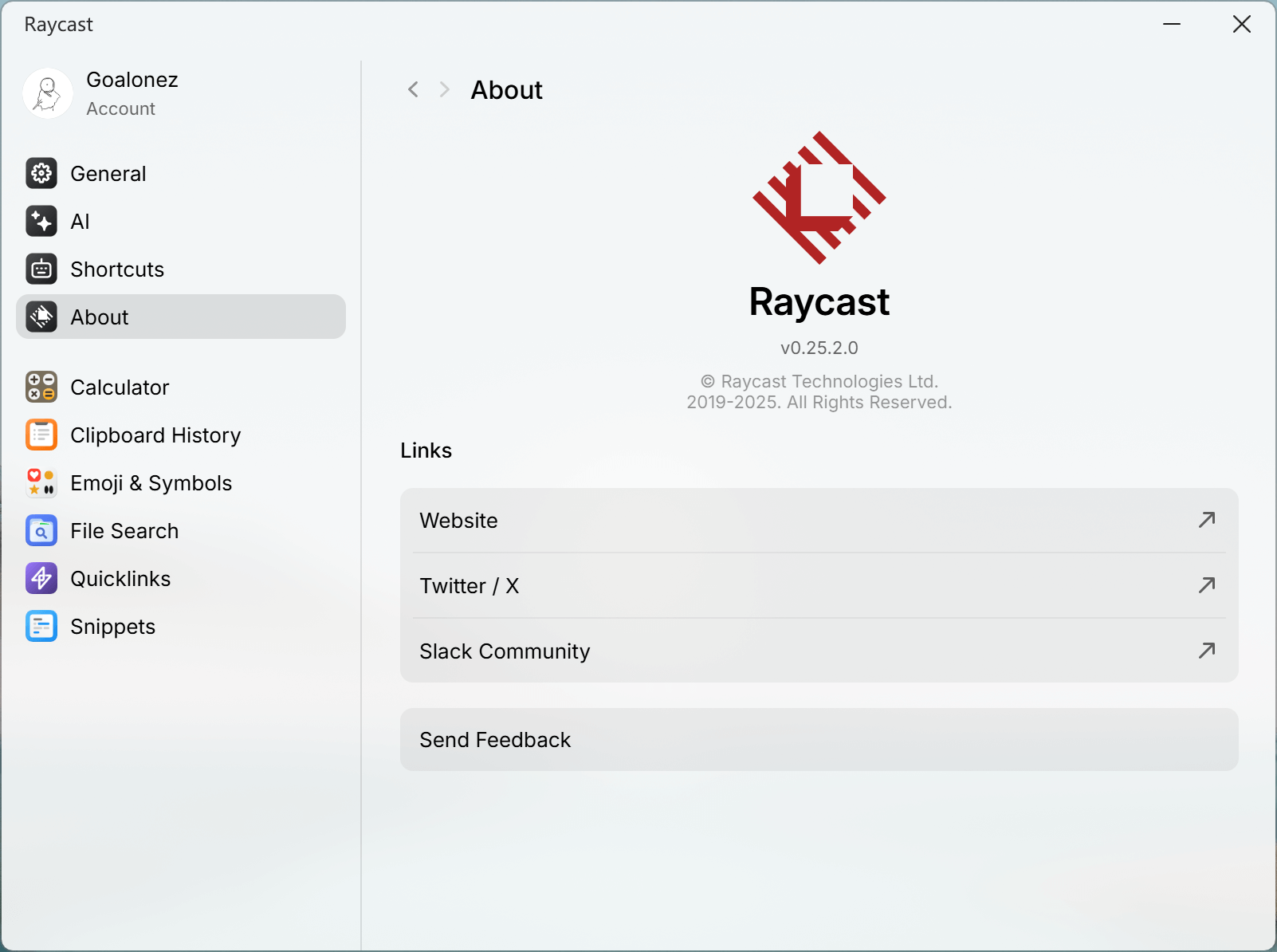Click the large Raycast logo
The width and height of the screenshot is (1277, 952).
click(819, 198)
